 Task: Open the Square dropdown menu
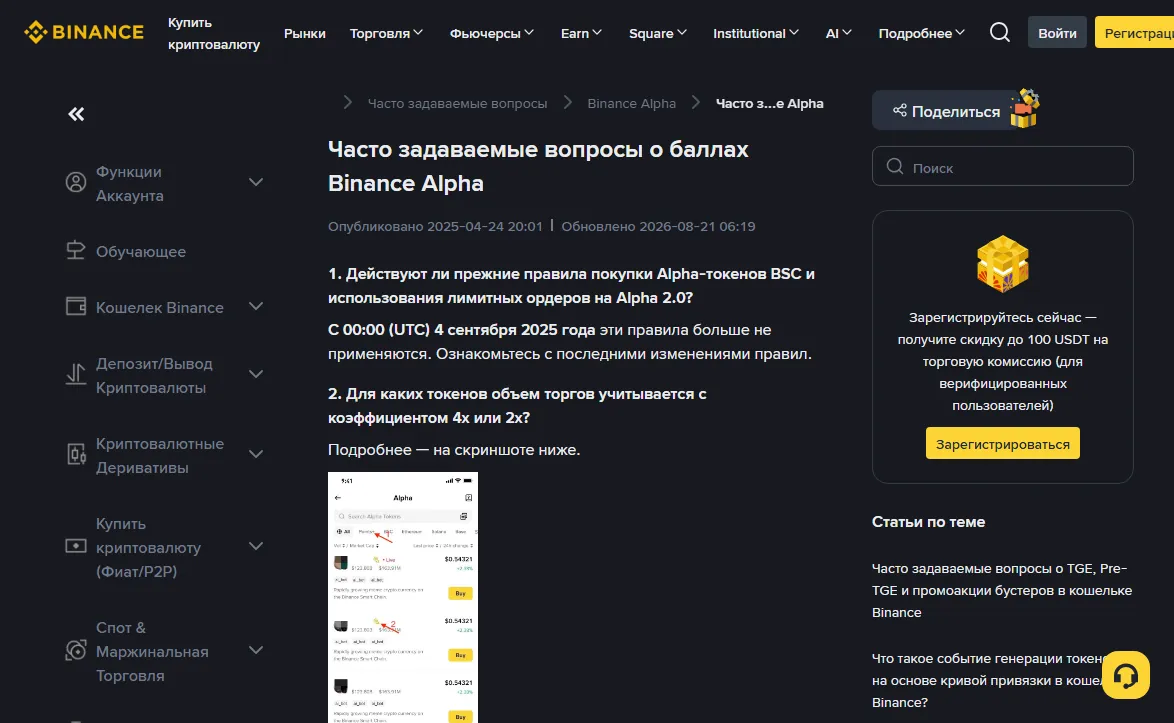click(x=657, y=33)
